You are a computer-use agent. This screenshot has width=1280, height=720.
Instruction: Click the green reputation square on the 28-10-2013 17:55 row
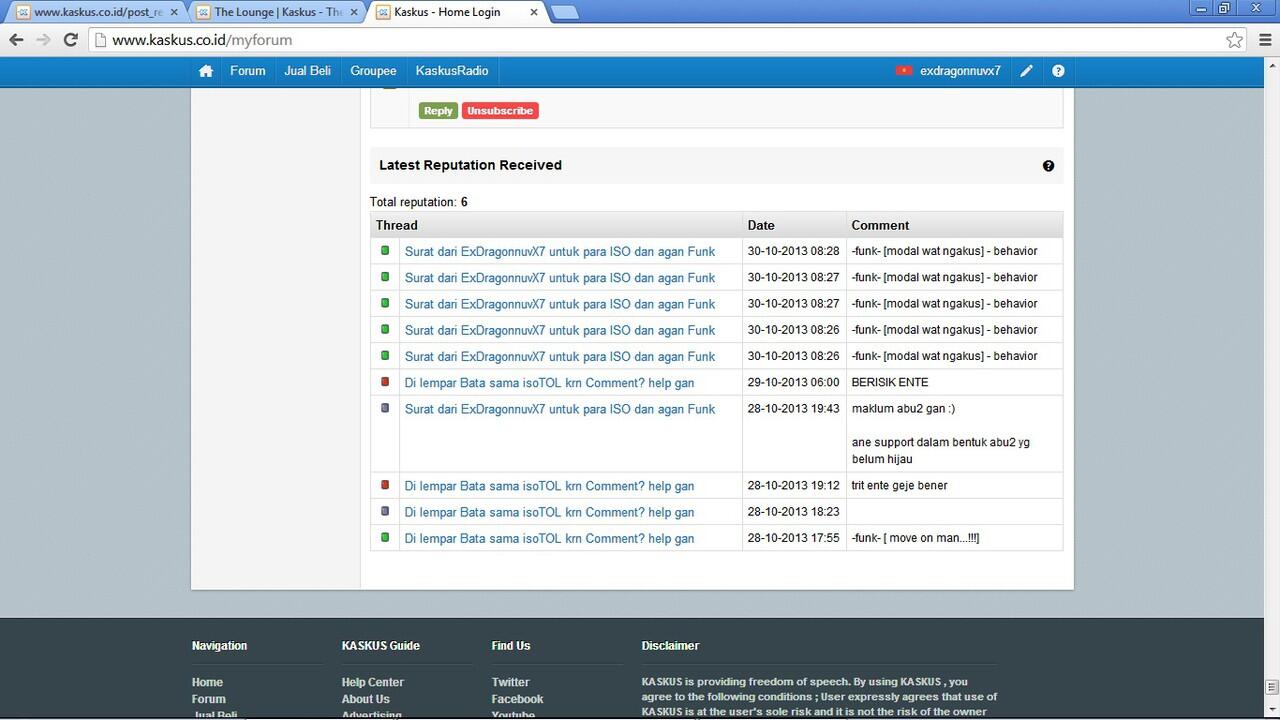click(385, 537)
